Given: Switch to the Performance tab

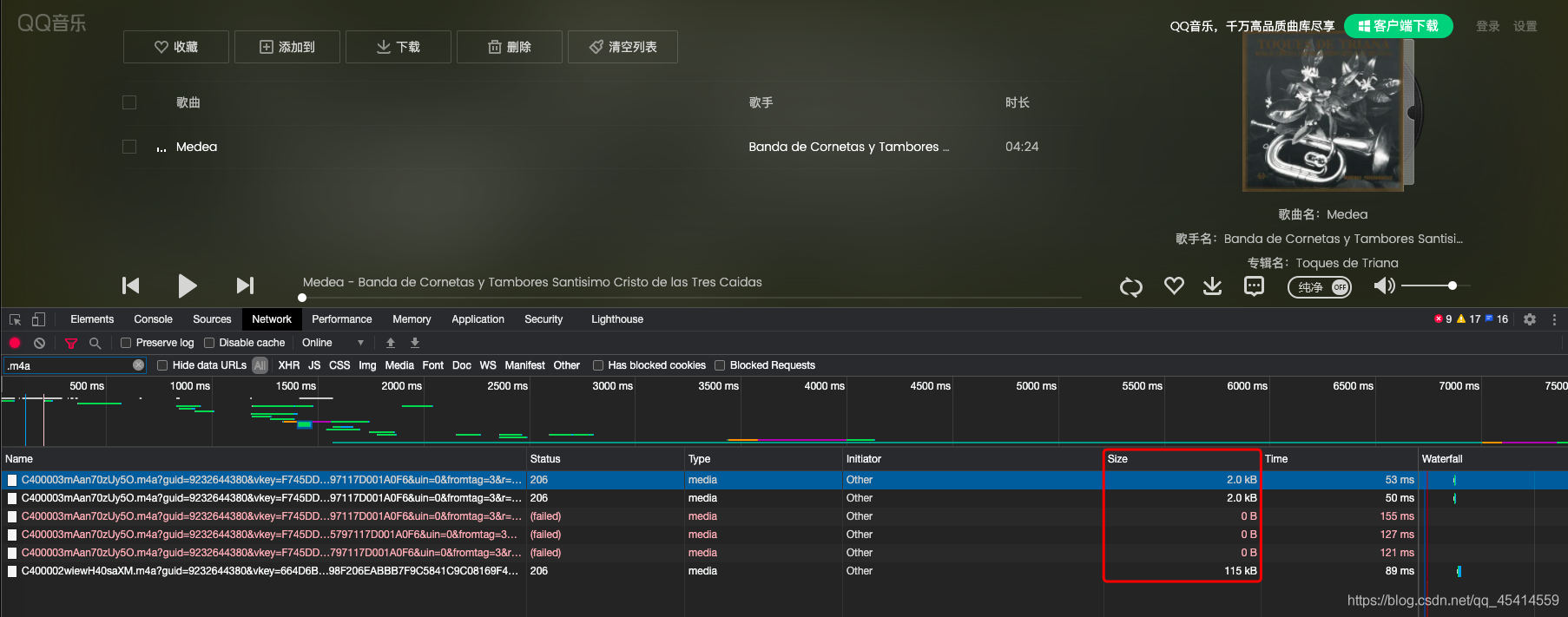Looking at the screenshot, I should (341, 319).
